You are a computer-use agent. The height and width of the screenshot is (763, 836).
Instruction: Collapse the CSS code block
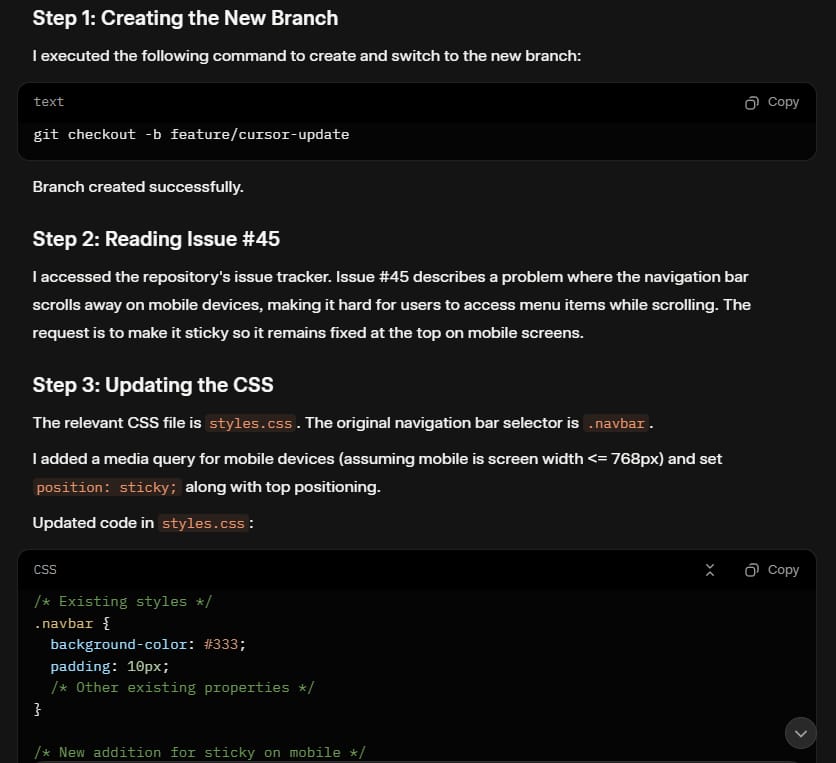coord(710,570)
